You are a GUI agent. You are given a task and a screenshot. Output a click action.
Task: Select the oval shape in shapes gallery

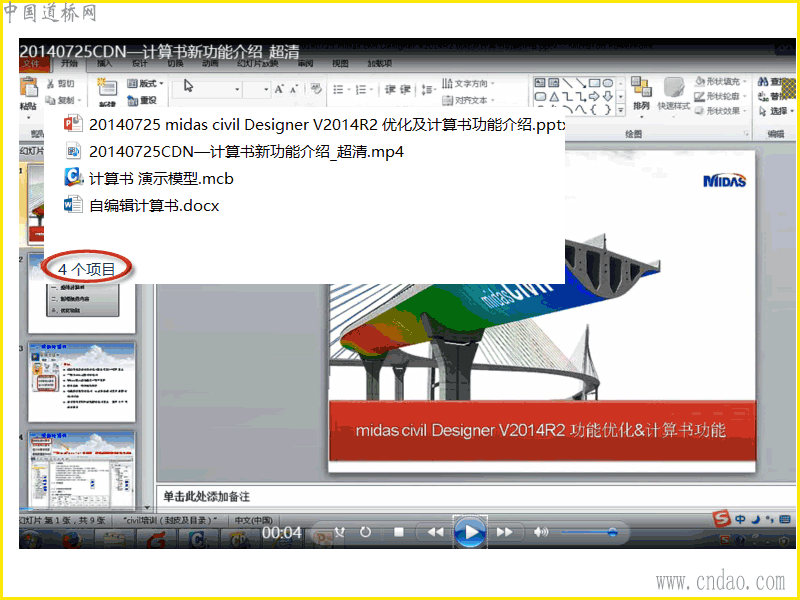(608, 83)
